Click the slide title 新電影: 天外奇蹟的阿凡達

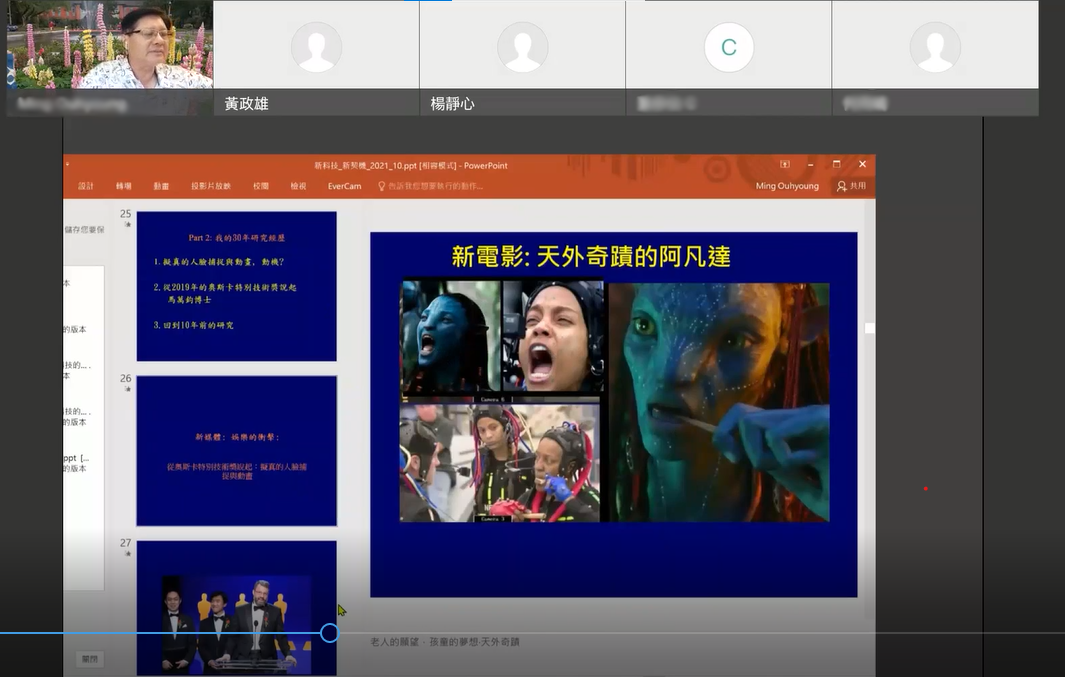pyautogui.click(x=591, y=257)
